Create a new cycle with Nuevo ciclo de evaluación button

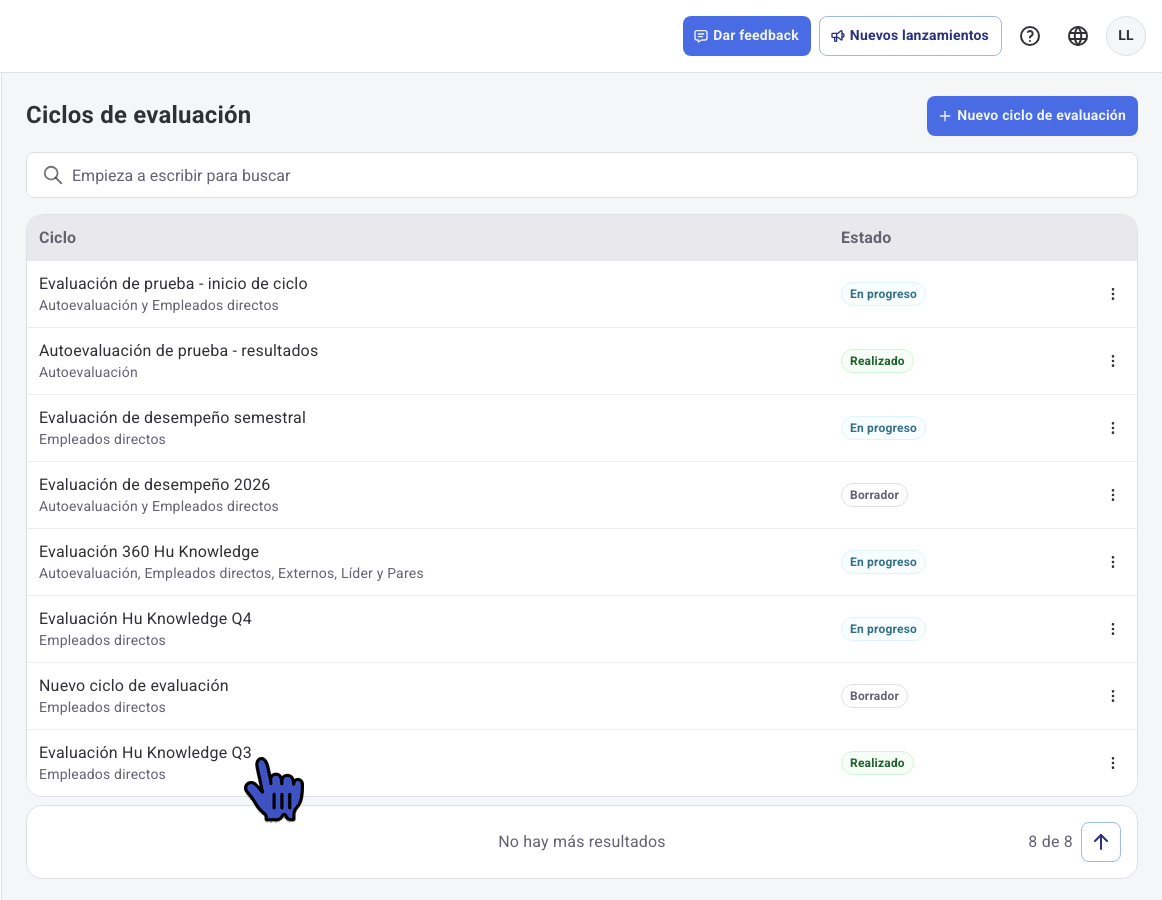pos(1032,116)
